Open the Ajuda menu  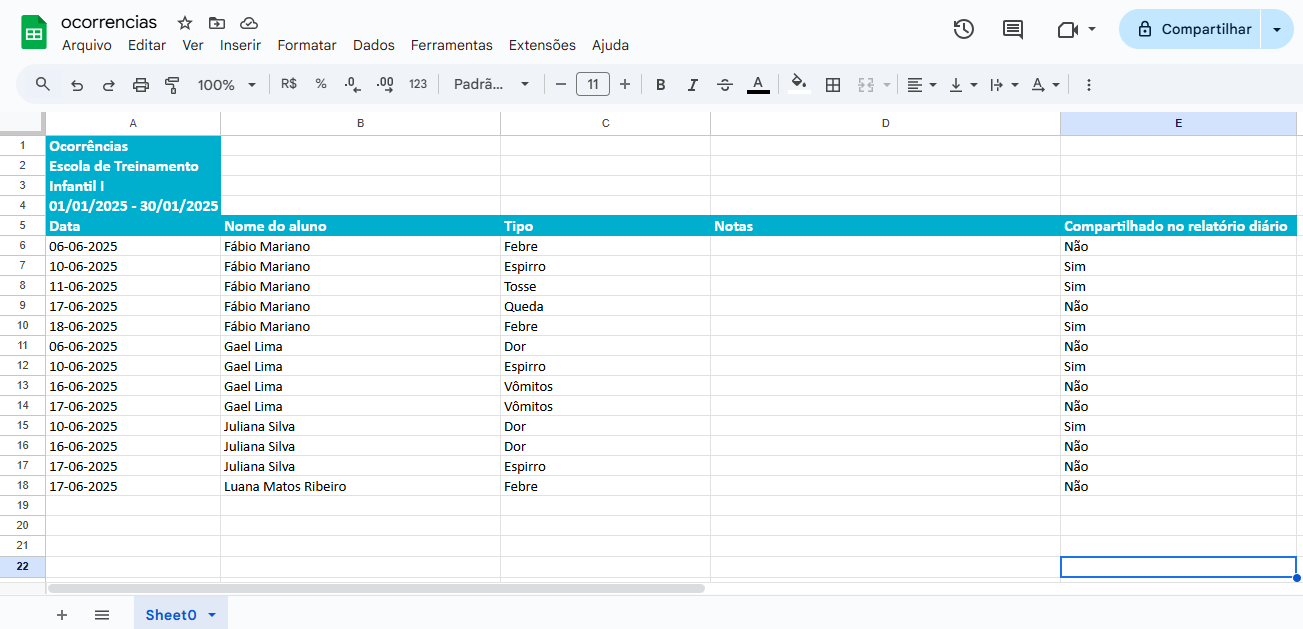(610, 45)
